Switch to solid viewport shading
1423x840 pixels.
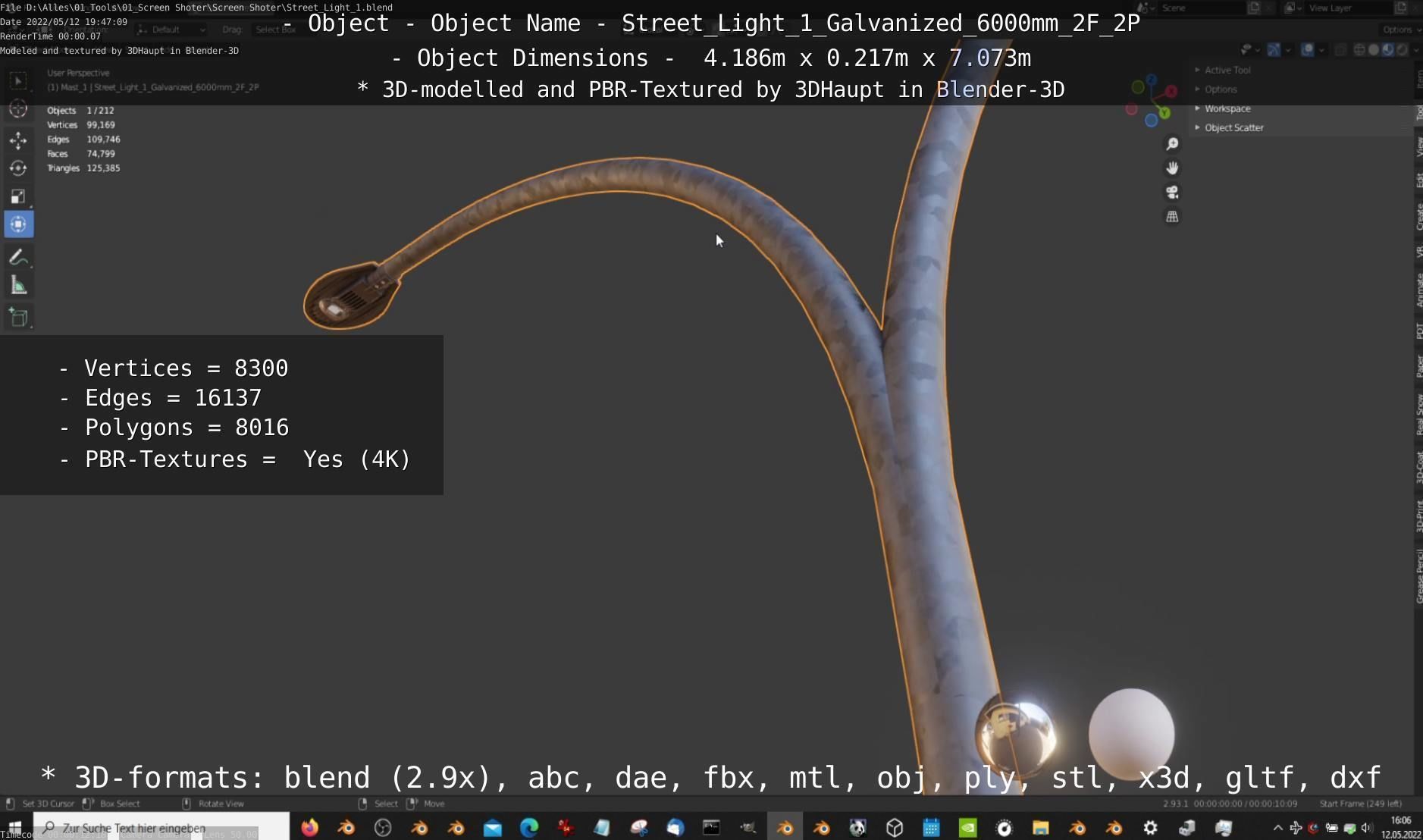click(1373, 50)
